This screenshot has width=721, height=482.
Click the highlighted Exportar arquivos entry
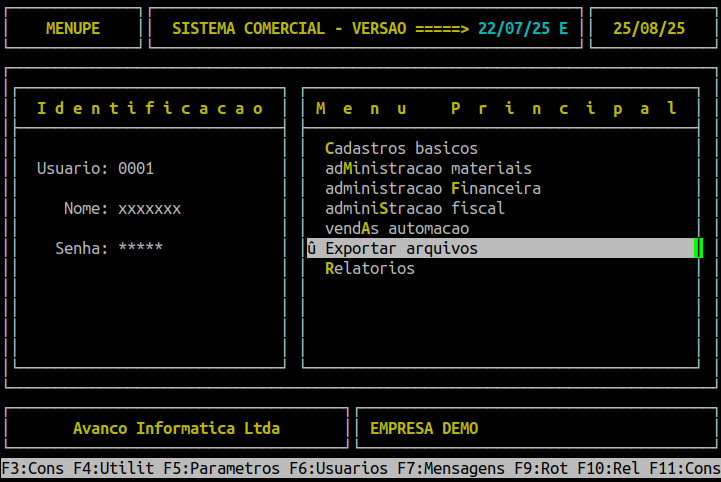504,248
